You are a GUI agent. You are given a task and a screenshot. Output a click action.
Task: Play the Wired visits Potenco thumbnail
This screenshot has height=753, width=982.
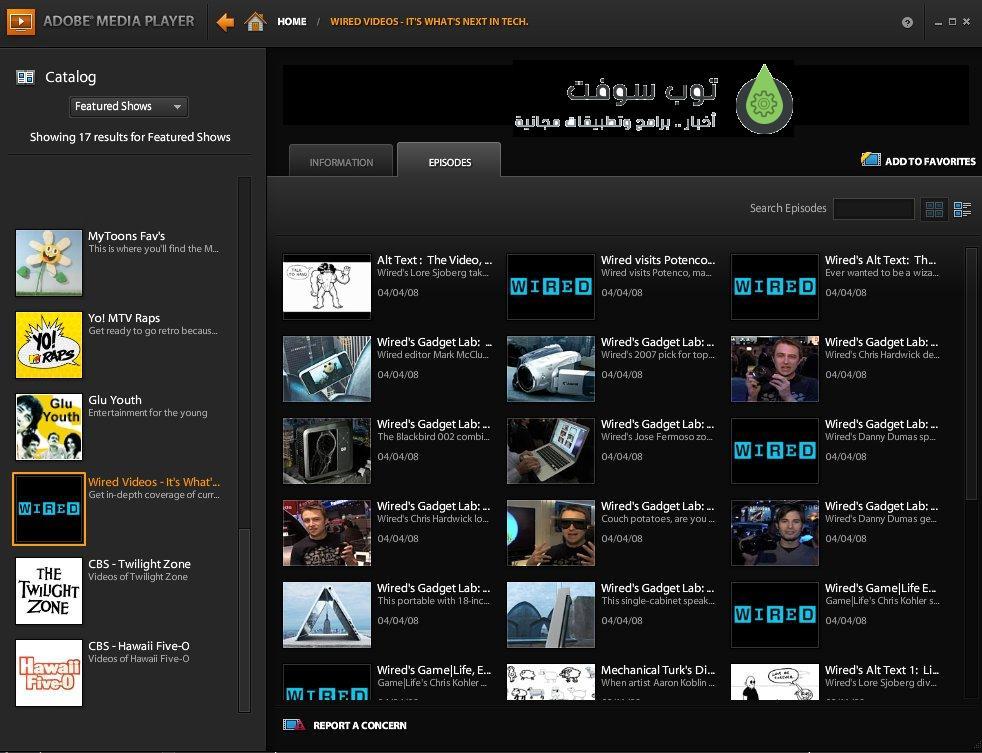coord(550,286)
